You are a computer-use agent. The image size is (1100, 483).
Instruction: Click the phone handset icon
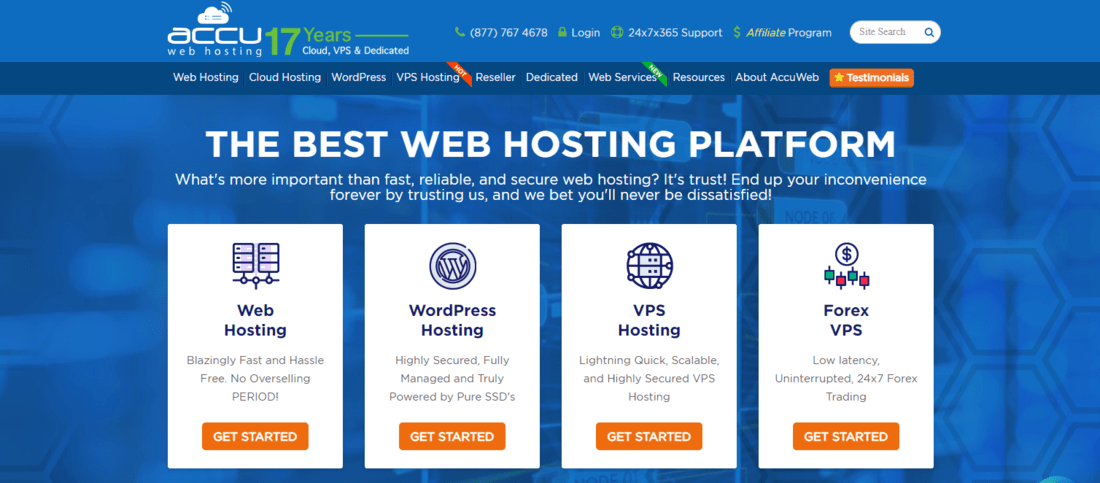pos(460,32)
